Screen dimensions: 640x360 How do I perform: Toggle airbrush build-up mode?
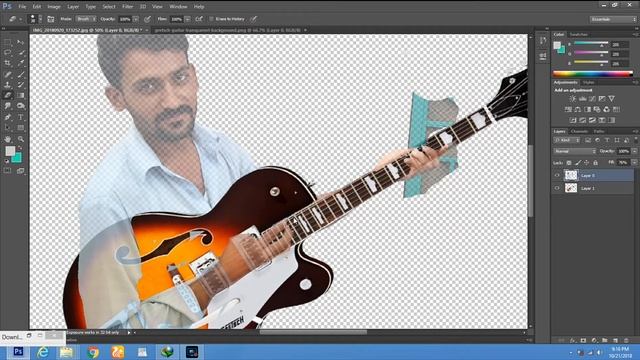click(x=199, y=19)
